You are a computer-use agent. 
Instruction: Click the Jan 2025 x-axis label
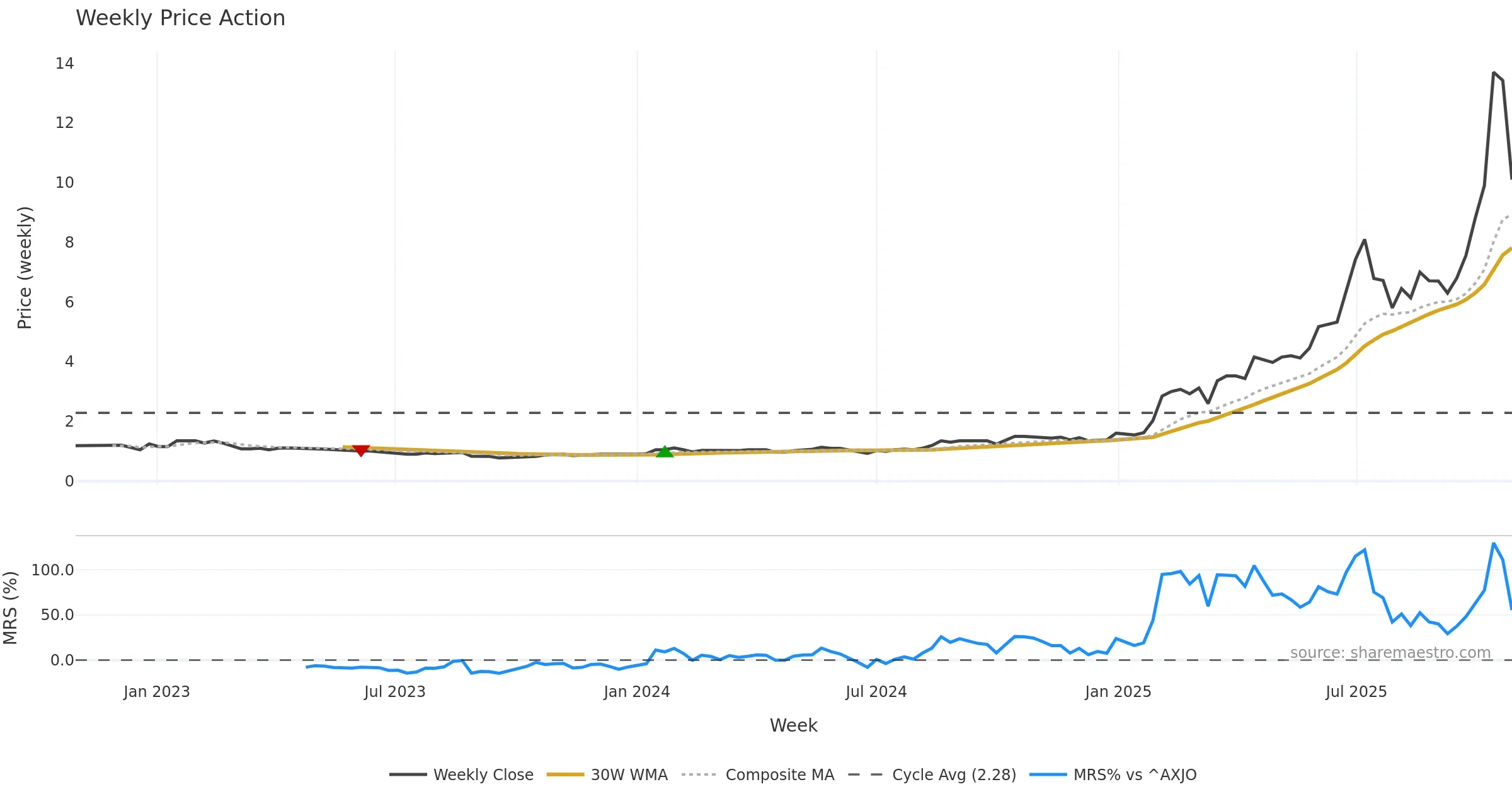(x=1118, y=691)
